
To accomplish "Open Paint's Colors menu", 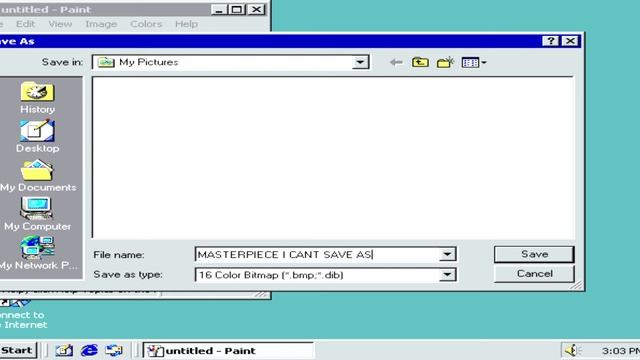I will pos(146,24).
